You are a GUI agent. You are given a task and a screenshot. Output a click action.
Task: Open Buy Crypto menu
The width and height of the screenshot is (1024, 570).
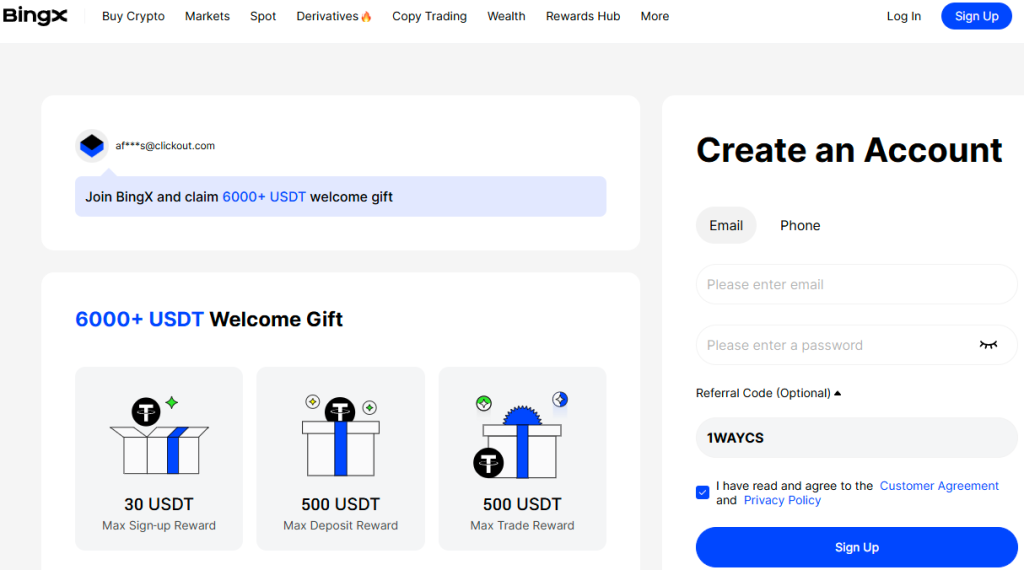[133, 16]
